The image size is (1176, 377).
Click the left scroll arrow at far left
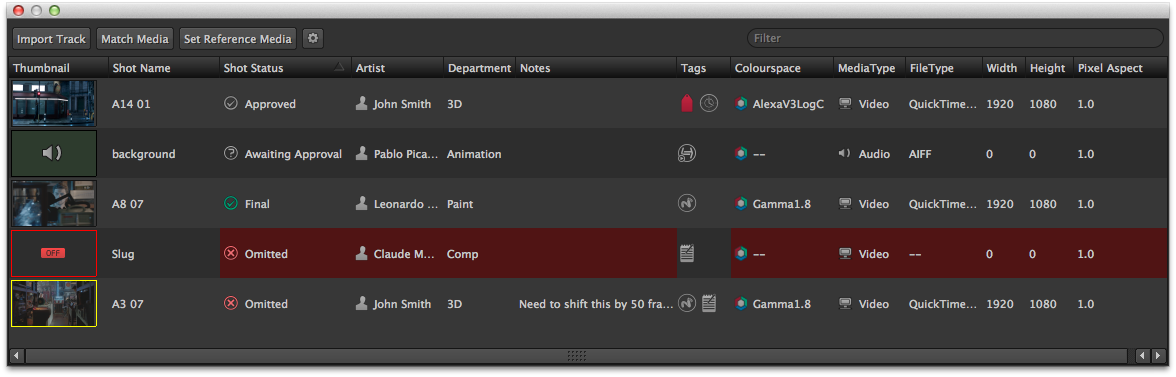[16, 355]
